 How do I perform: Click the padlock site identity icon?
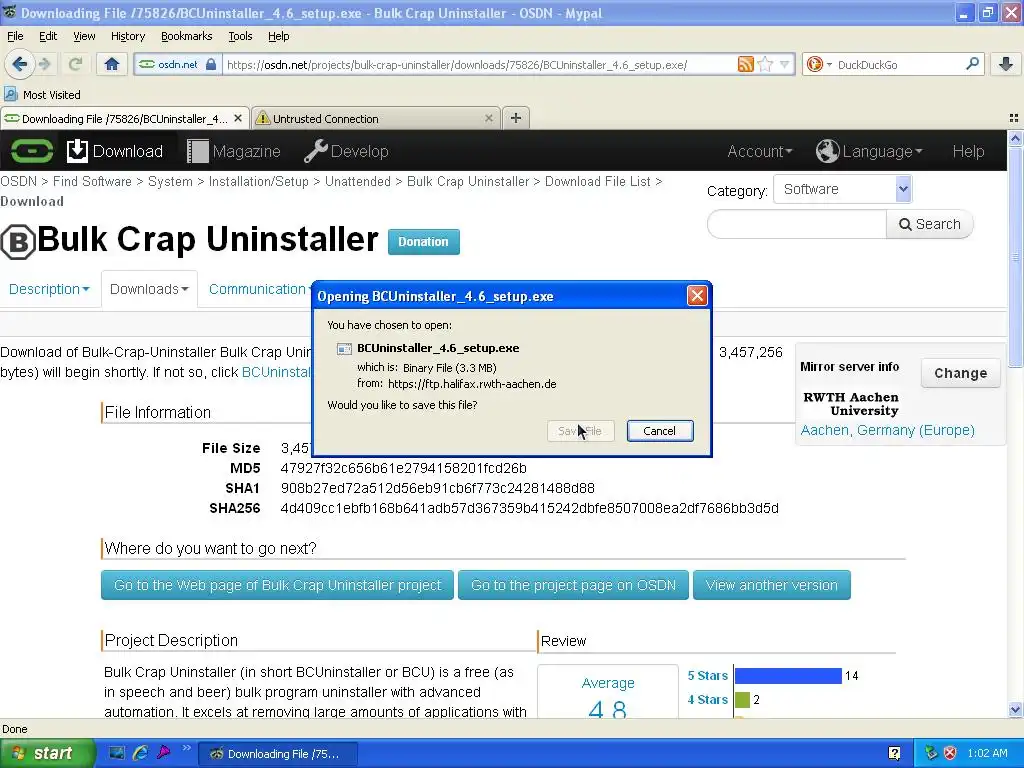(x=210, y=64)
